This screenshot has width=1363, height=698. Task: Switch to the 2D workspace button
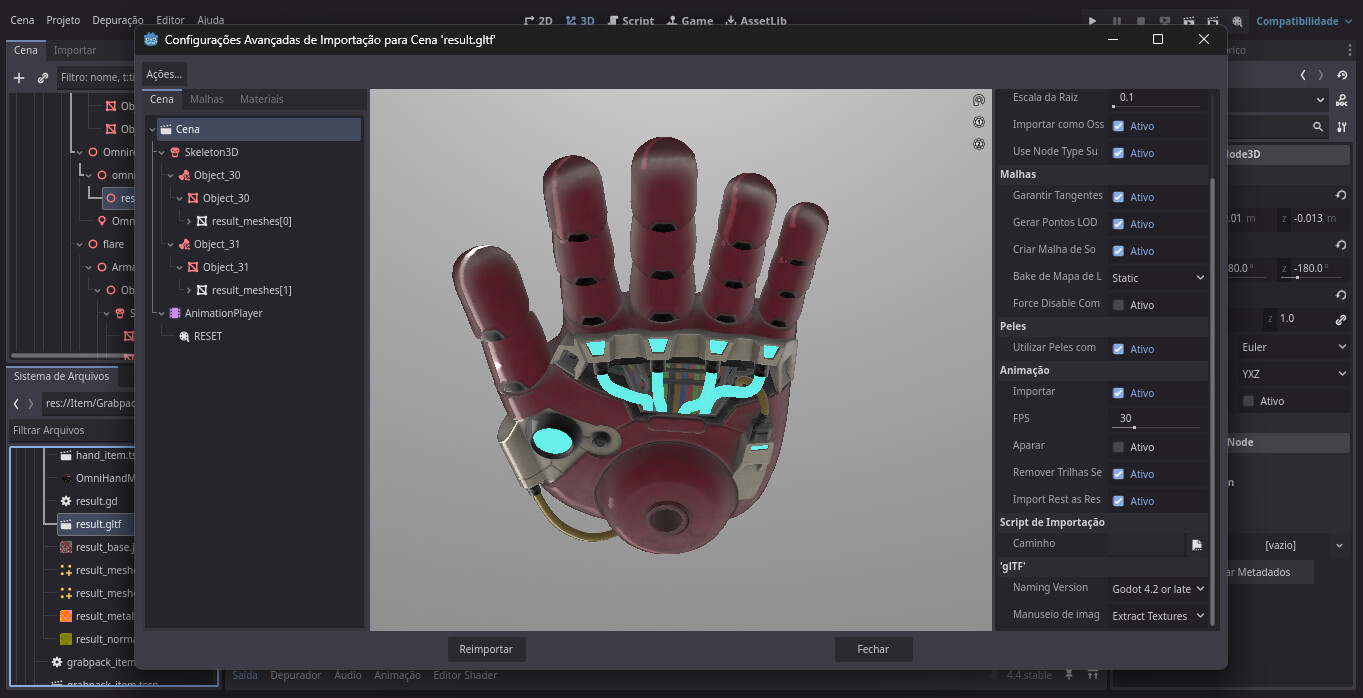[539, 21]
